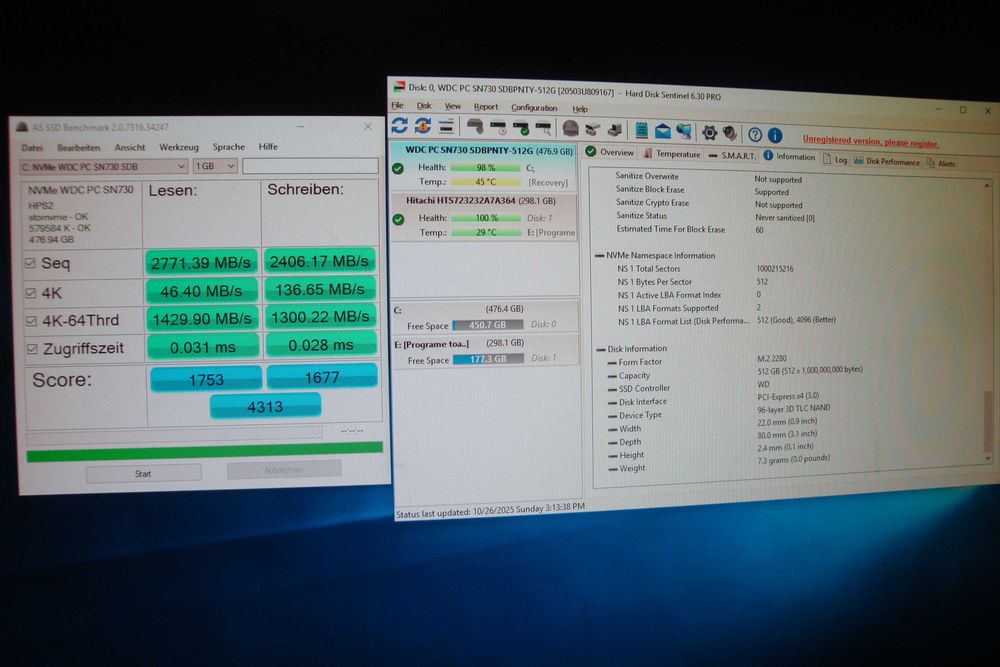Toggle the Zugriffszeit test checkbox
This screenshot has height=667, width=1000.
[x=32, y=348]
